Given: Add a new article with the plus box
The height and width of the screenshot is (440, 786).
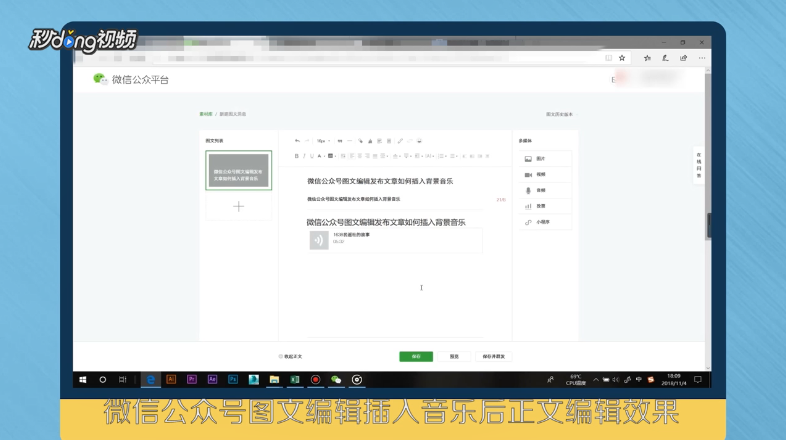Looking at the screenshot, I should click(x=239, y=206).
